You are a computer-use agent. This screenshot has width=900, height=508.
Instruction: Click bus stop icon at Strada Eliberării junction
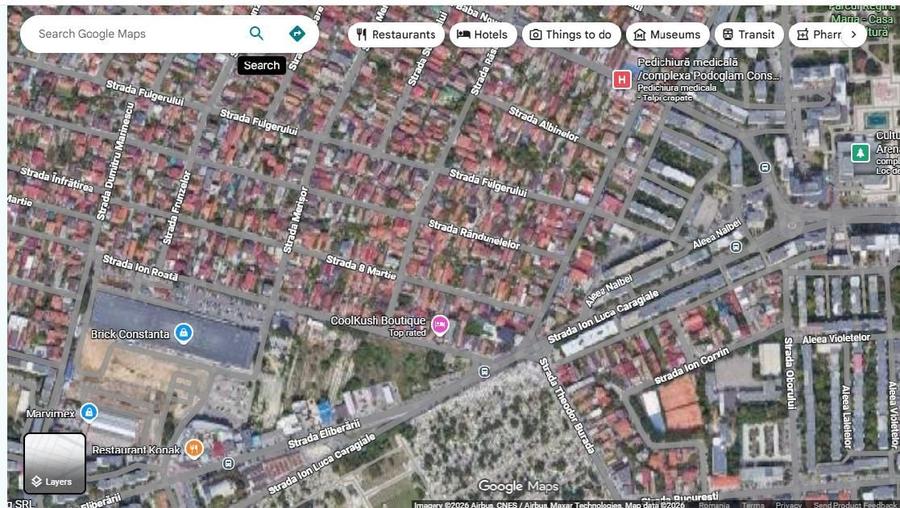484,372
